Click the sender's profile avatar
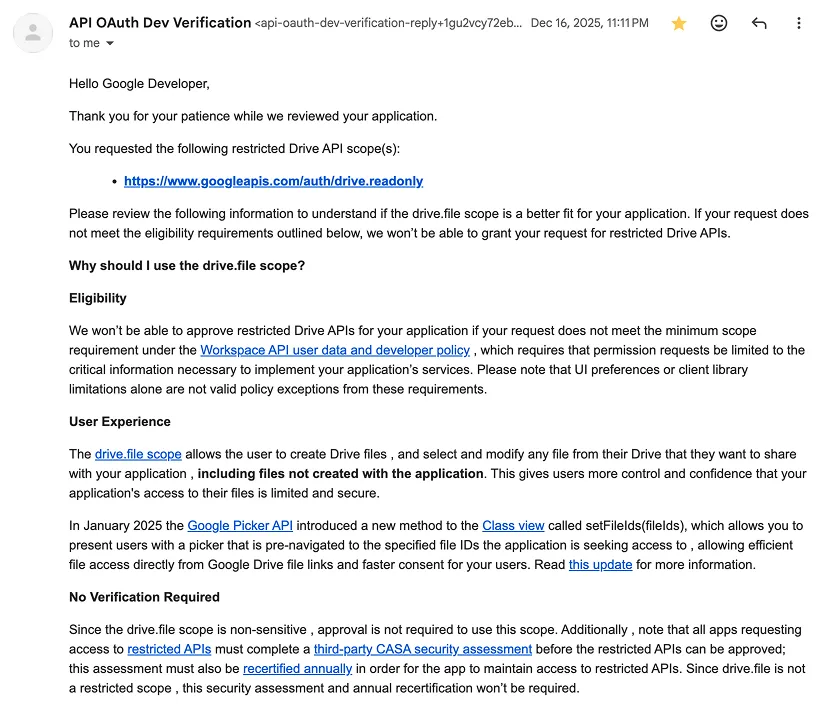The image size is (822, 708). click(x=33, y=32)
